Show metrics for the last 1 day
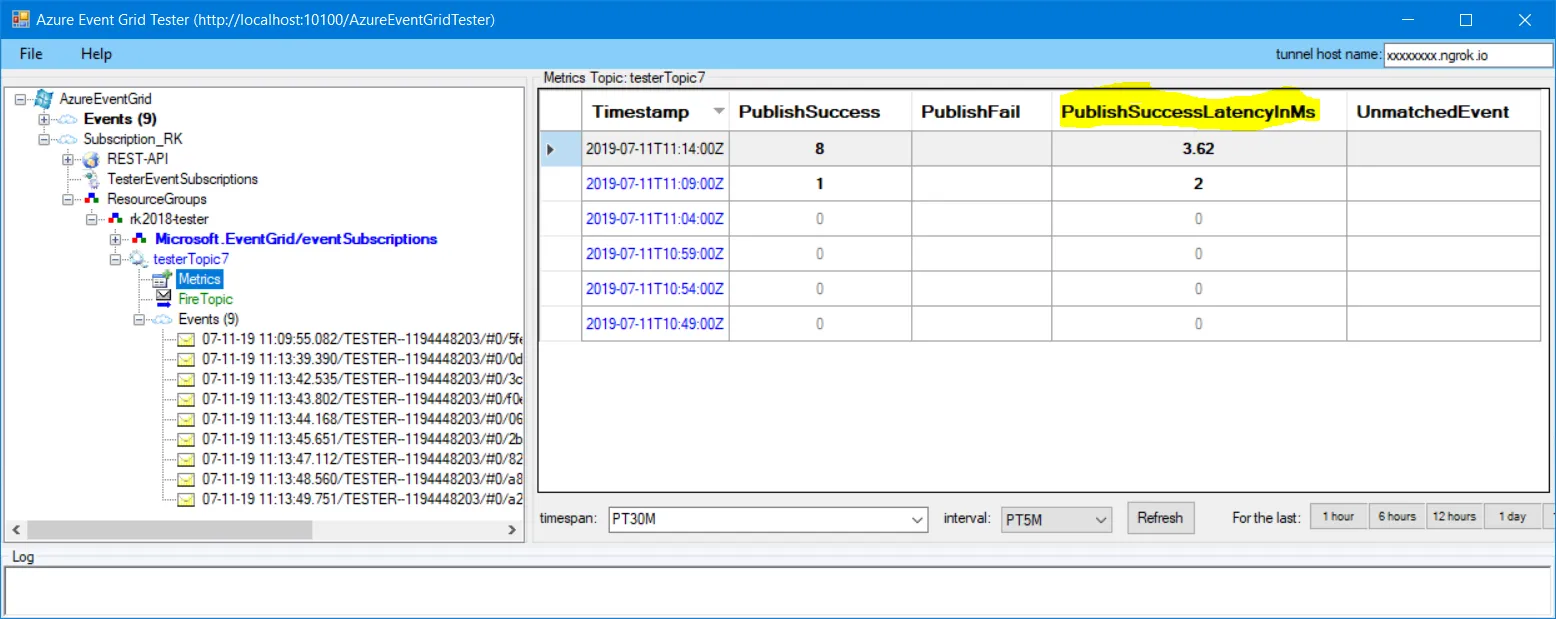The height and width of the screenshot is (619, 1556). click(1512, 517)
